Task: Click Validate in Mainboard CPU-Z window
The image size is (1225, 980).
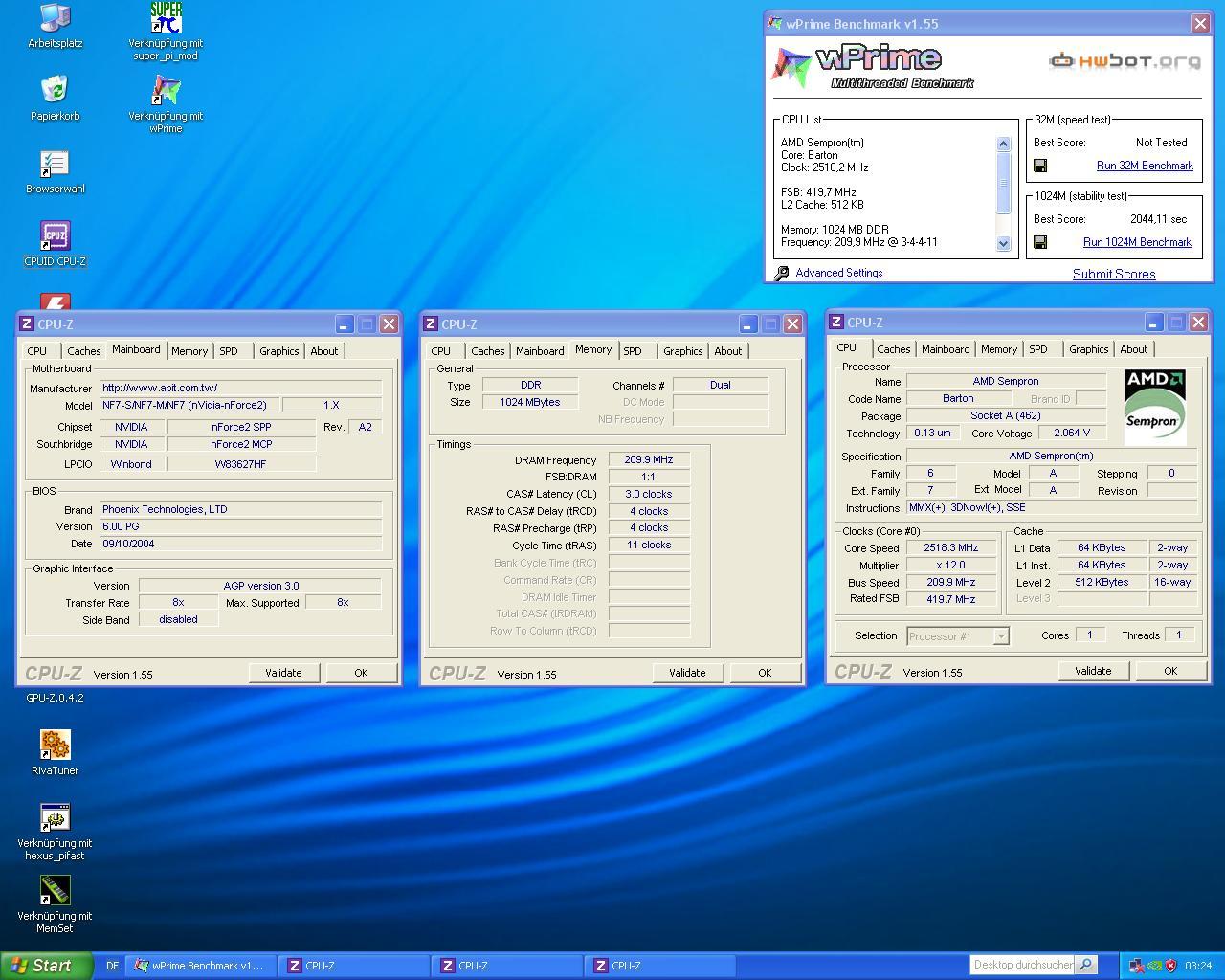Action: pyautogui.click(x=283, y=673)
